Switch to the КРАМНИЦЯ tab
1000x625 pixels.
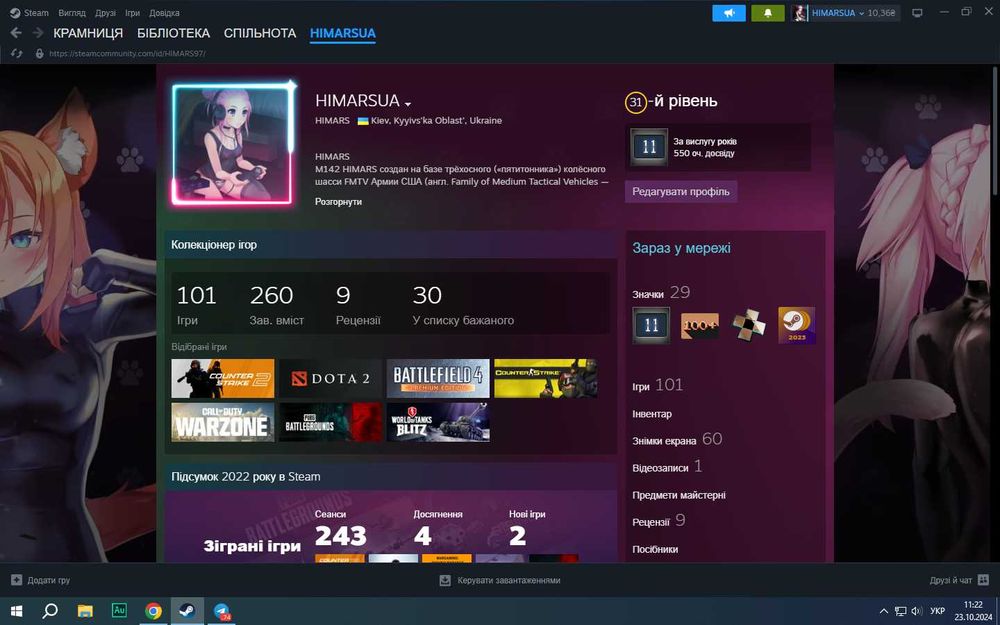coord(88,33)
